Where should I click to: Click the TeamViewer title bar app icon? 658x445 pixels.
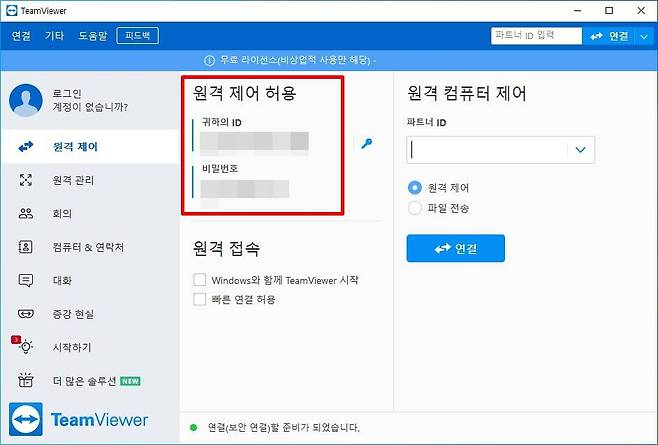[12, 10]
